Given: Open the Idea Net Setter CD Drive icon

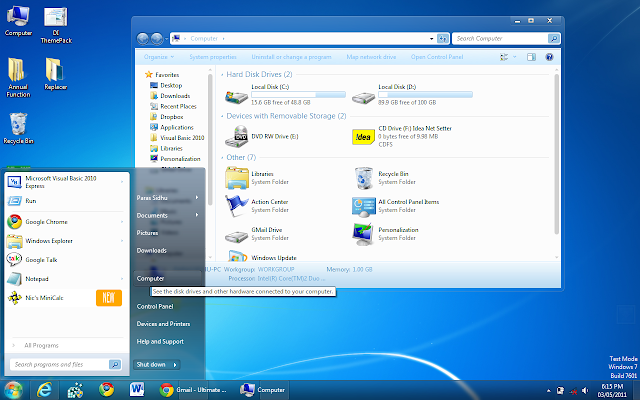Looking at the screenshot, I should (363, 137).
